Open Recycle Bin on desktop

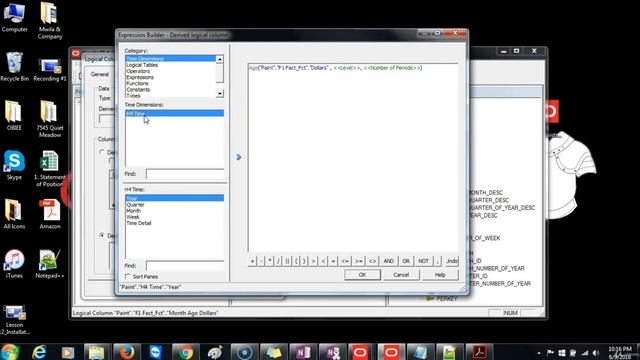coord(14,67)
